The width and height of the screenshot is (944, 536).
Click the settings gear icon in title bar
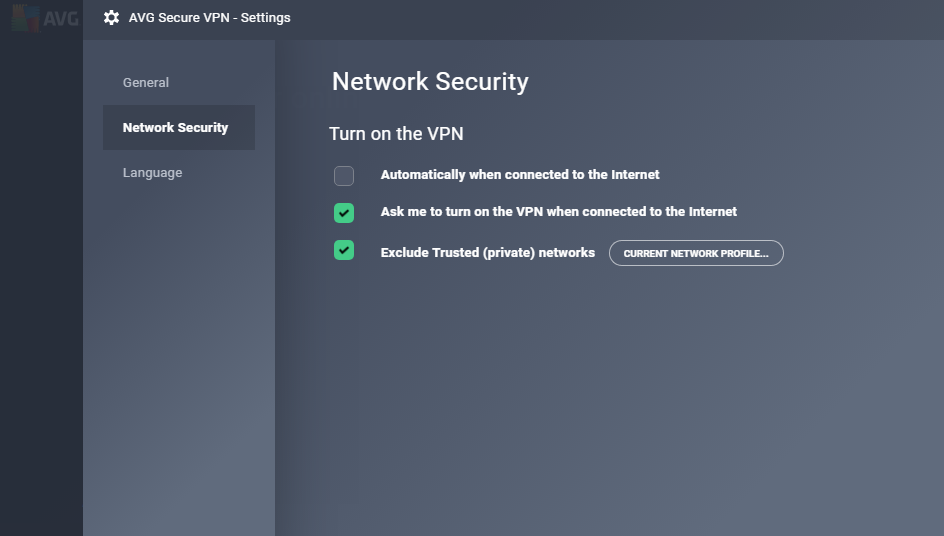coord(111,17)
